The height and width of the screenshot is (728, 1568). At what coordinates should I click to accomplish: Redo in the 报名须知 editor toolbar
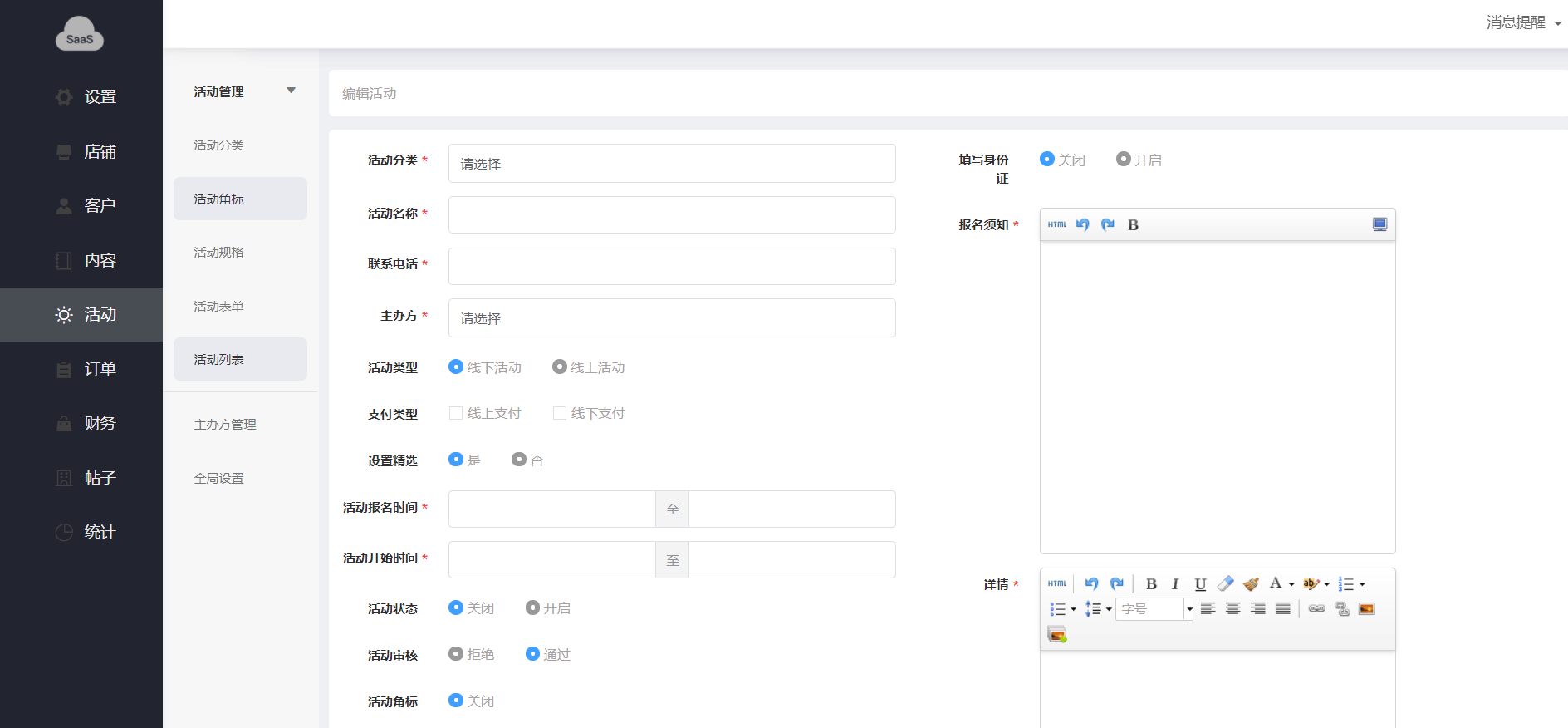click(x=1108, y=224)
